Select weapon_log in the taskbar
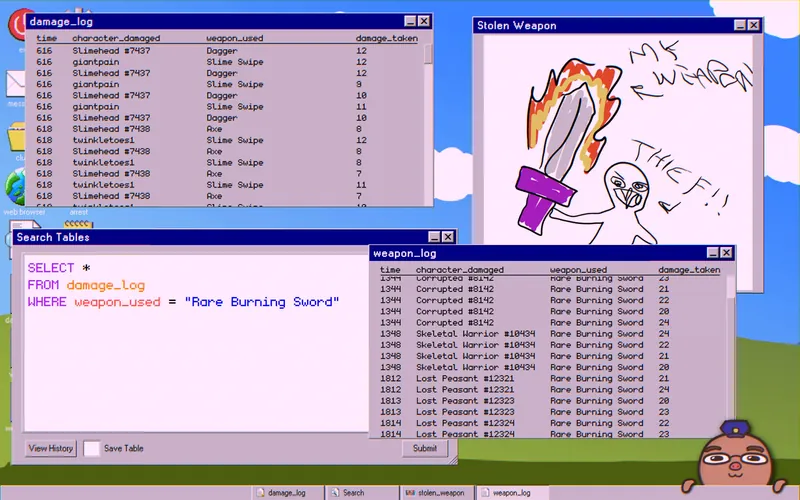This screenshot has width=800, height=500. pos(512,493)
